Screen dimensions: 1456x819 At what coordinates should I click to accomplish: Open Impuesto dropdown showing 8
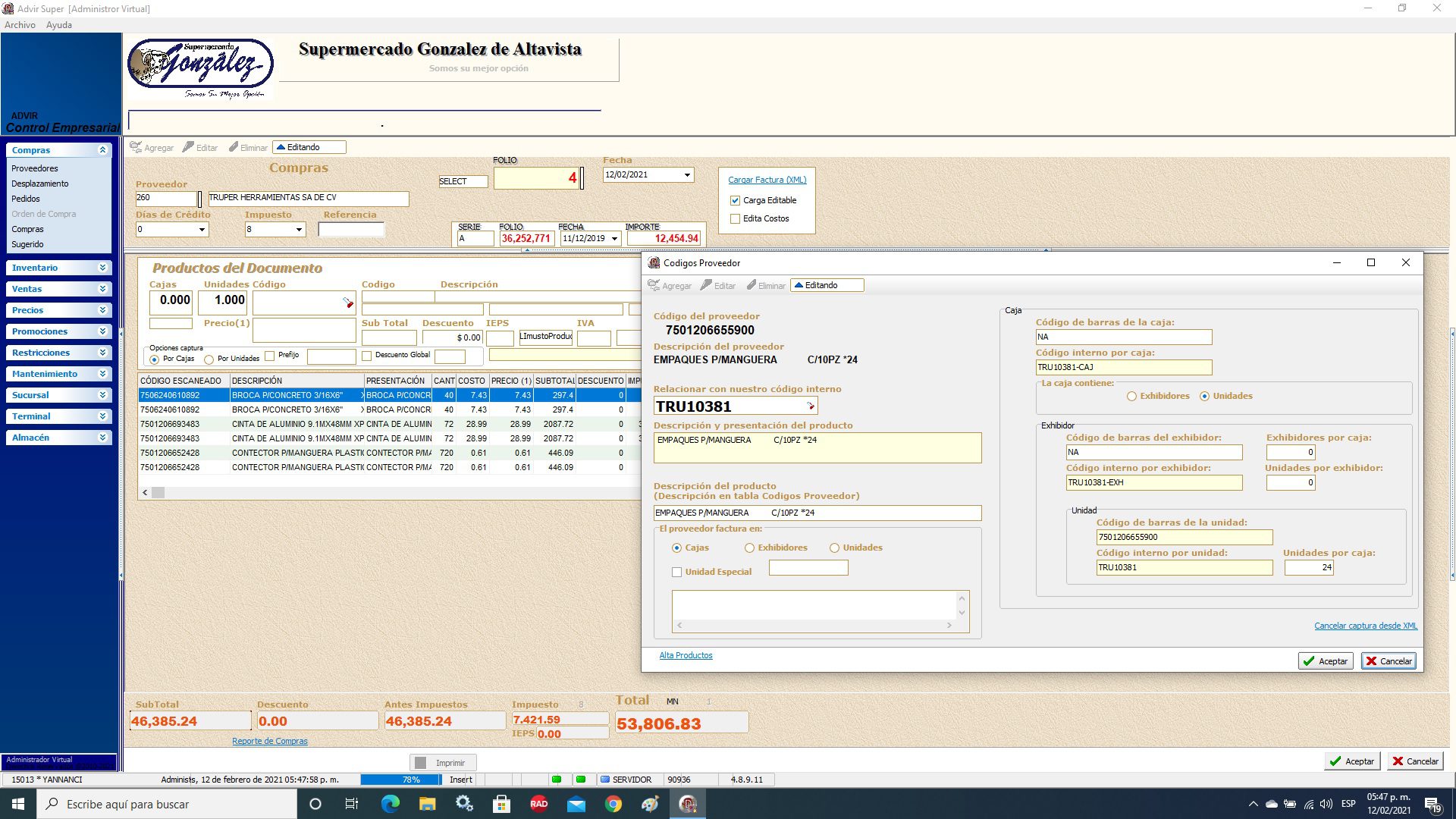point(299,229)
